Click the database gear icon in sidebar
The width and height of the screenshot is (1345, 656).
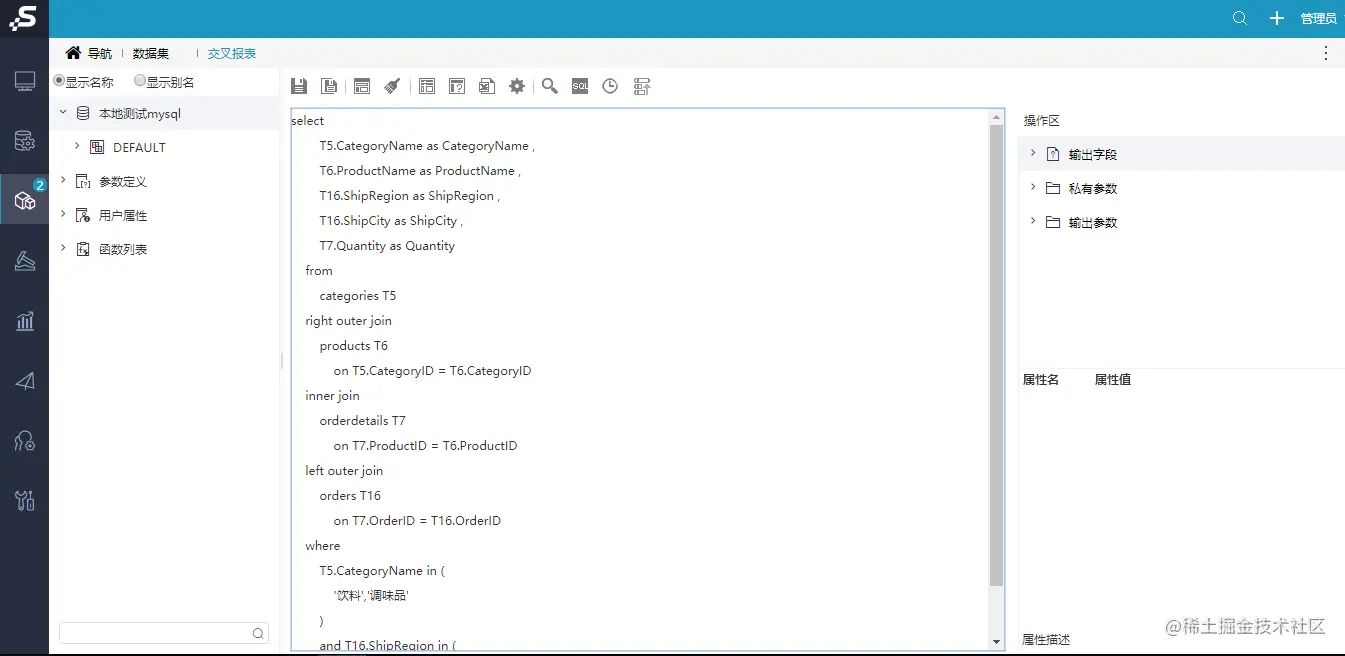coord(25,141)
